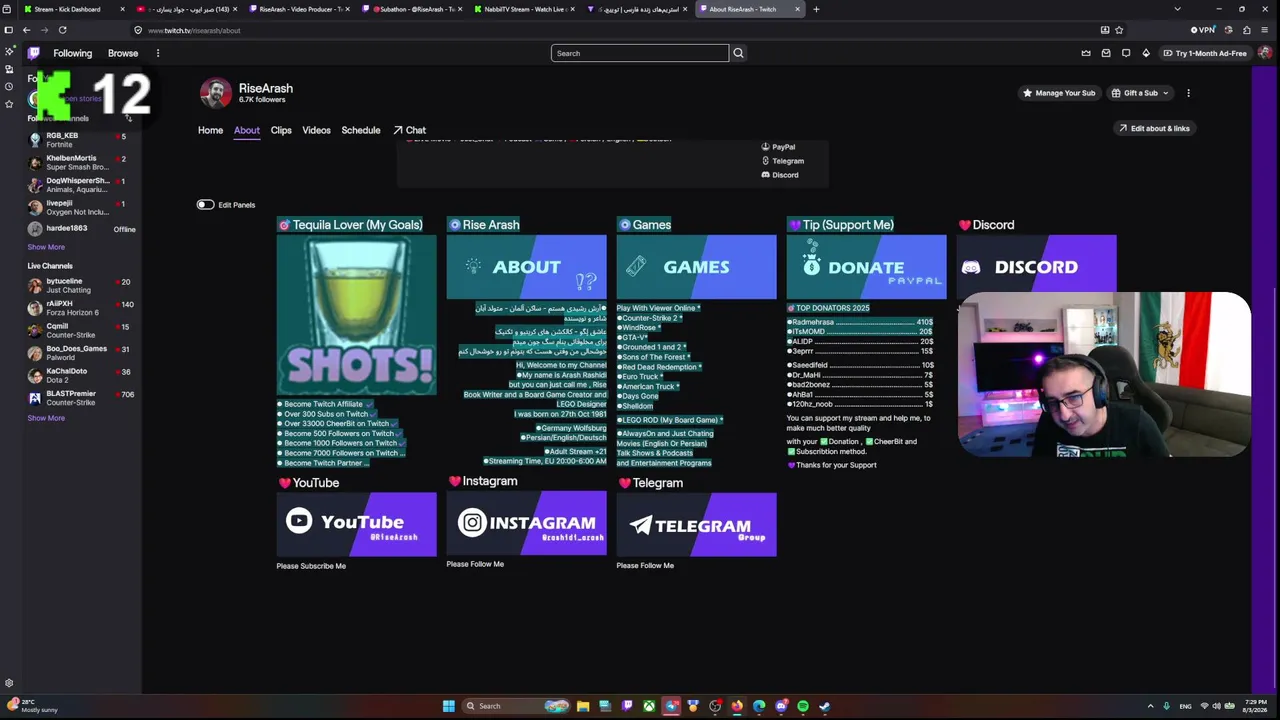Open the Firefox icon on the taskbar

pos(737,706)
